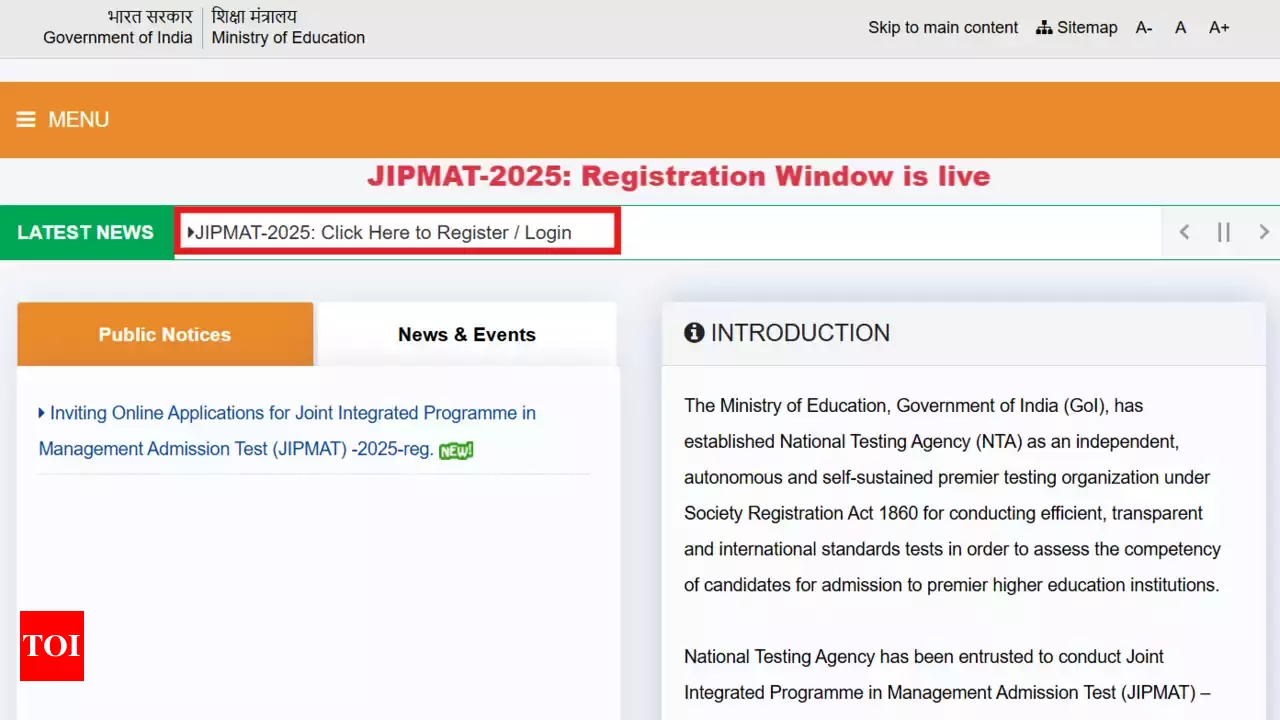Pause the latest news ticker
Screen dimensions: 1280x720
click(x=1223, y=232)
